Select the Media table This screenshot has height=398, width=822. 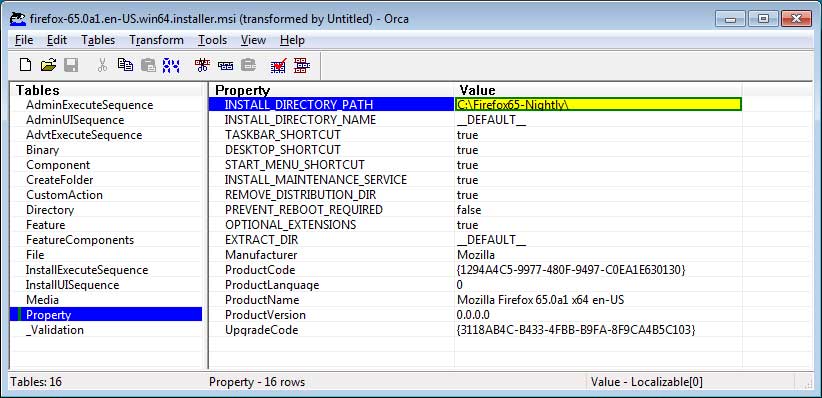coord(42,300)
